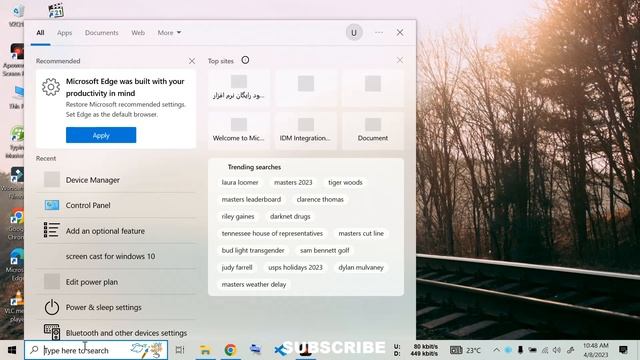The image size is (640, 360).
Task: Search trending 'masters 2023'
Action: pos(293,182)
